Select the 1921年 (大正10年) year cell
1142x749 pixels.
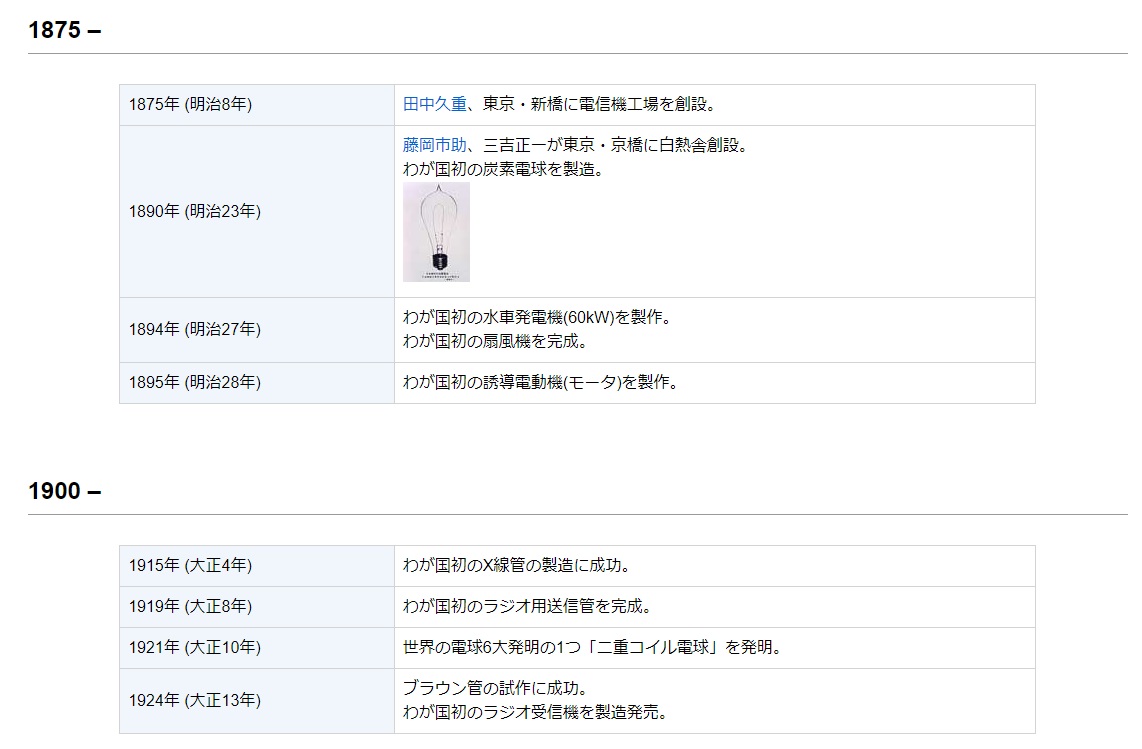pos(194,648)
